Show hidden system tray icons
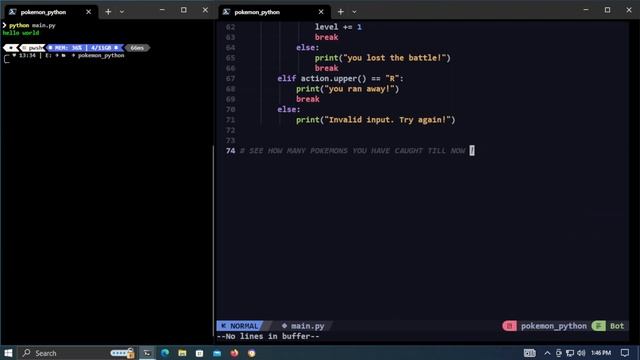The width and height of the screenshot is (640, 360). [x=547, y=353]
